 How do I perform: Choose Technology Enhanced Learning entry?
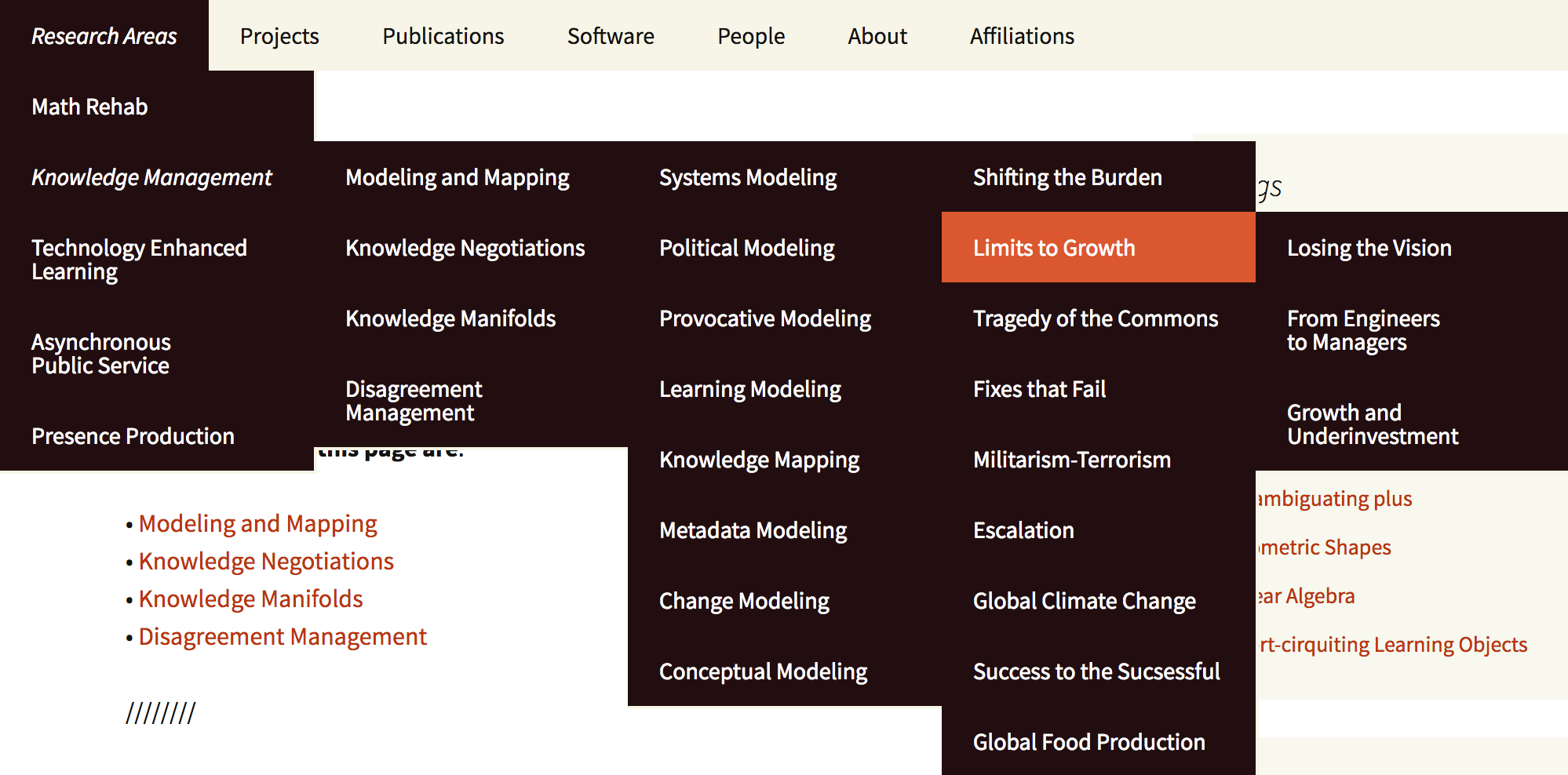tap(139, 260)
